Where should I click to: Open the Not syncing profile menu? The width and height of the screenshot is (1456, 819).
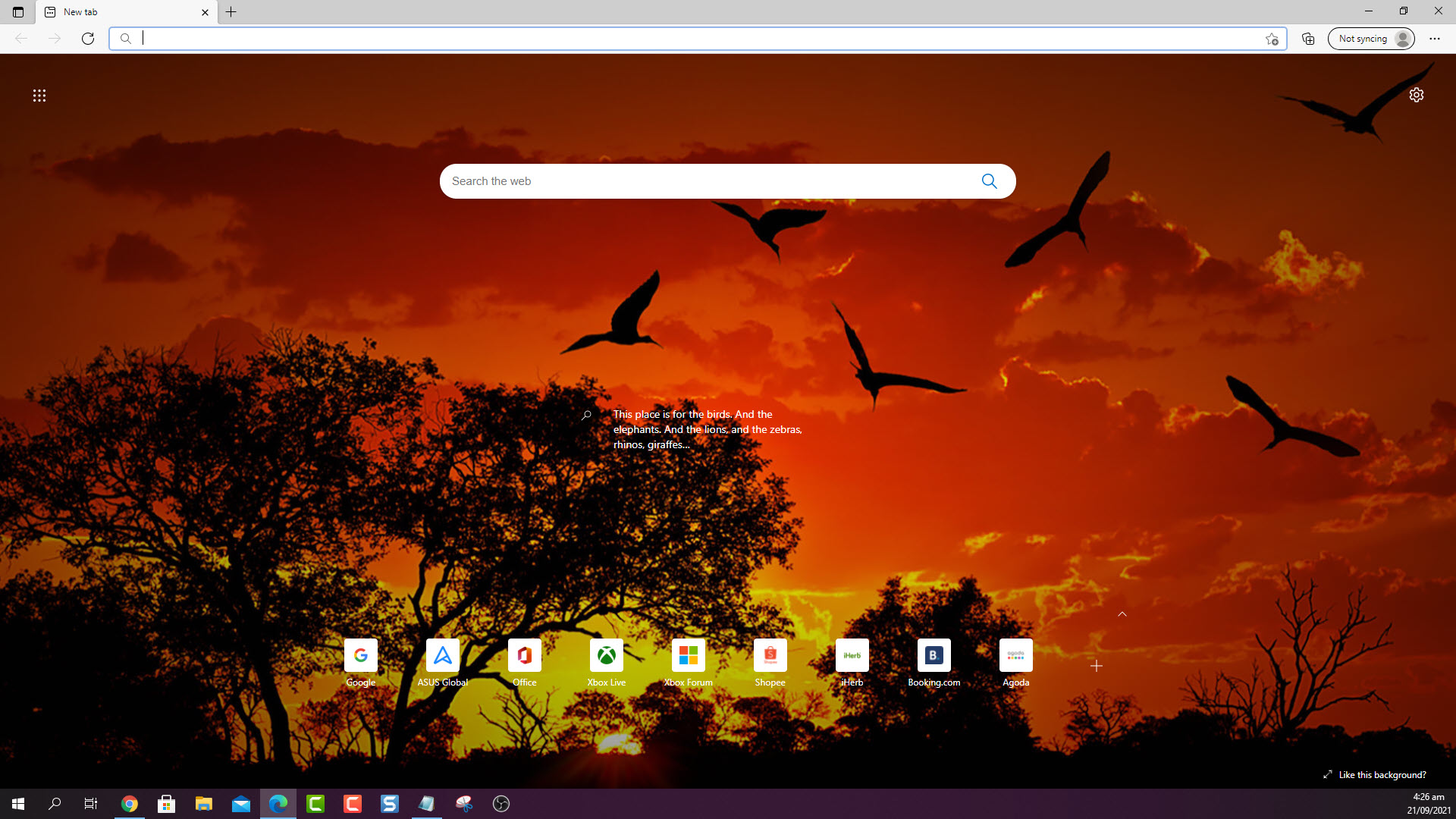pos(1370,39)
